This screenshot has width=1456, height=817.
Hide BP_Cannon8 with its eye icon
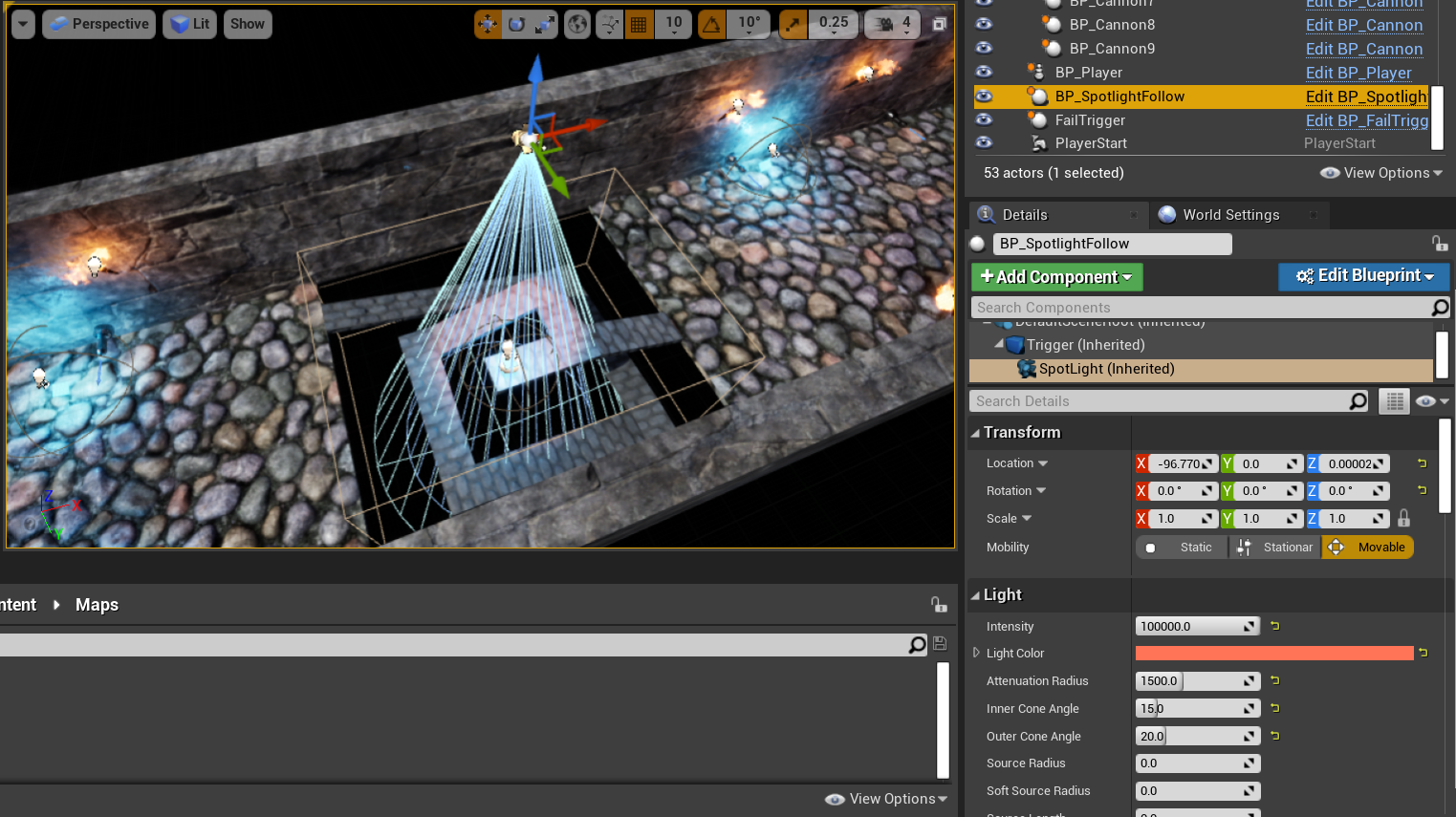click(984, 24)
